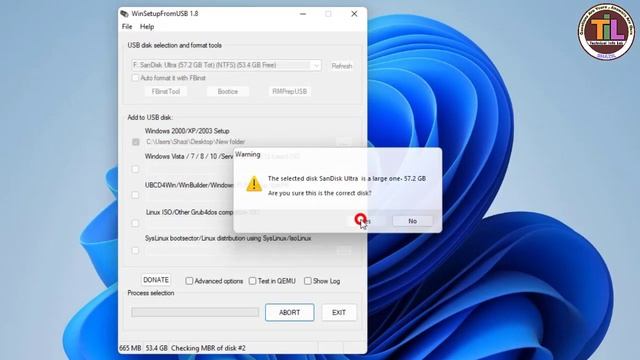Browse for SysLinux bootsector source
This screenshot has width=640, height=360.
coord(344,251)
